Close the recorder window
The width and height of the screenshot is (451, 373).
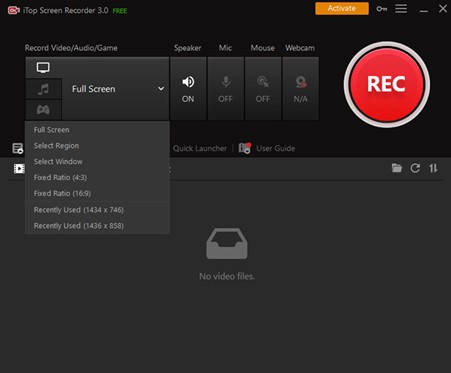click(x=443, y=9)
